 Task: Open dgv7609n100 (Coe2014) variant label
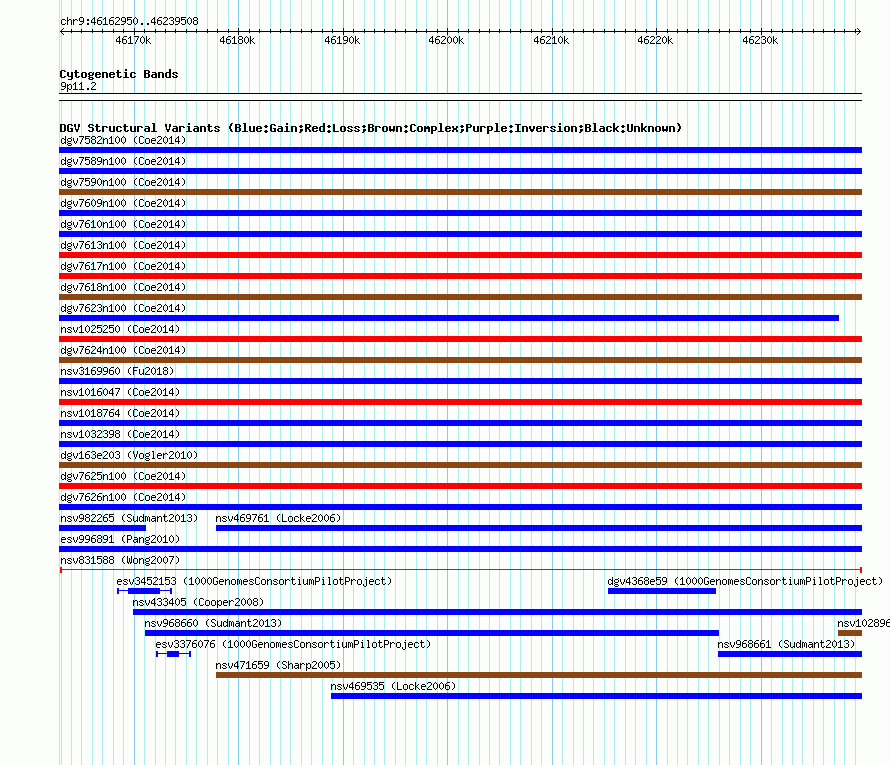(123, 203)
